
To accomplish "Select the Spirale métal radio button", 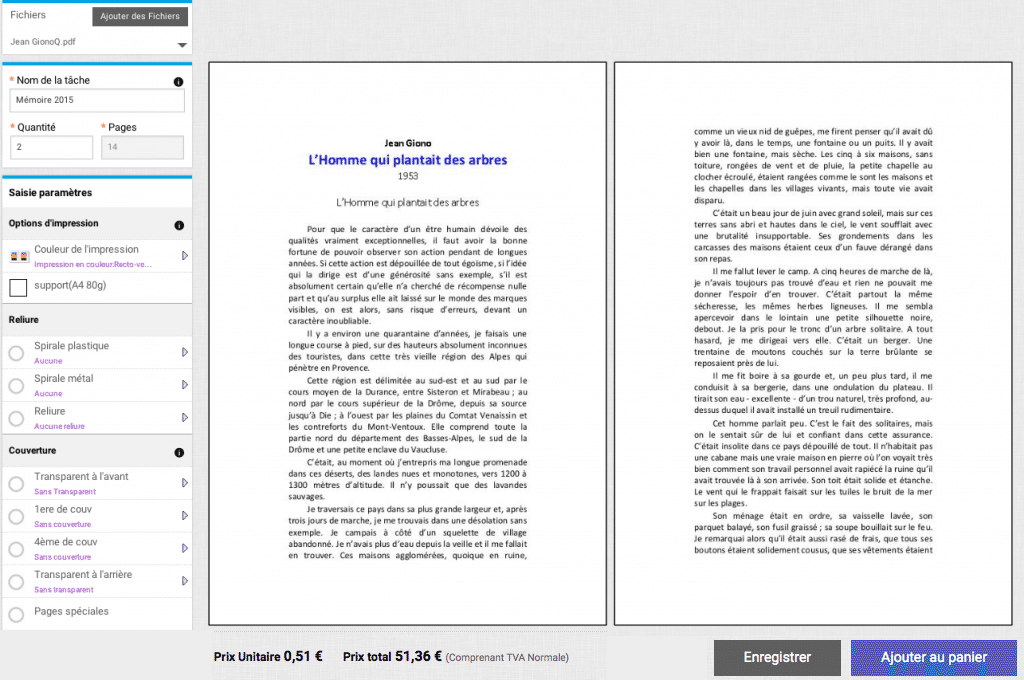I will pos(16,386).
